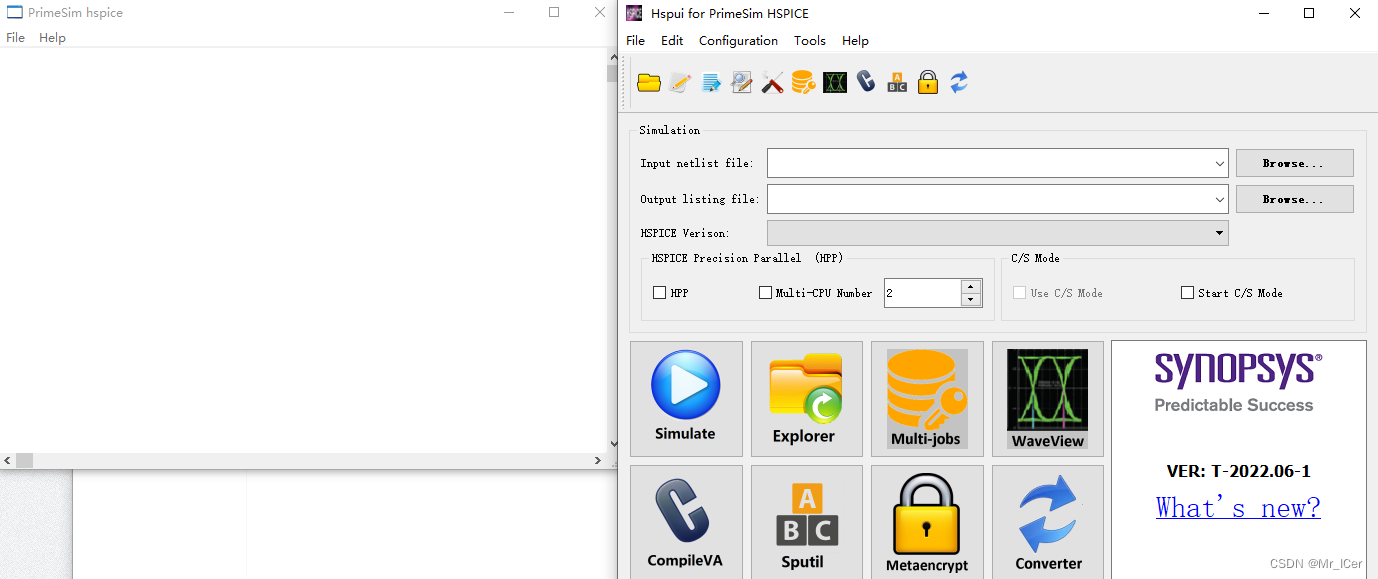Viewport: 1378px width, 579px height.
Task: Open the WaveView large button
Action: (1048, 399)
